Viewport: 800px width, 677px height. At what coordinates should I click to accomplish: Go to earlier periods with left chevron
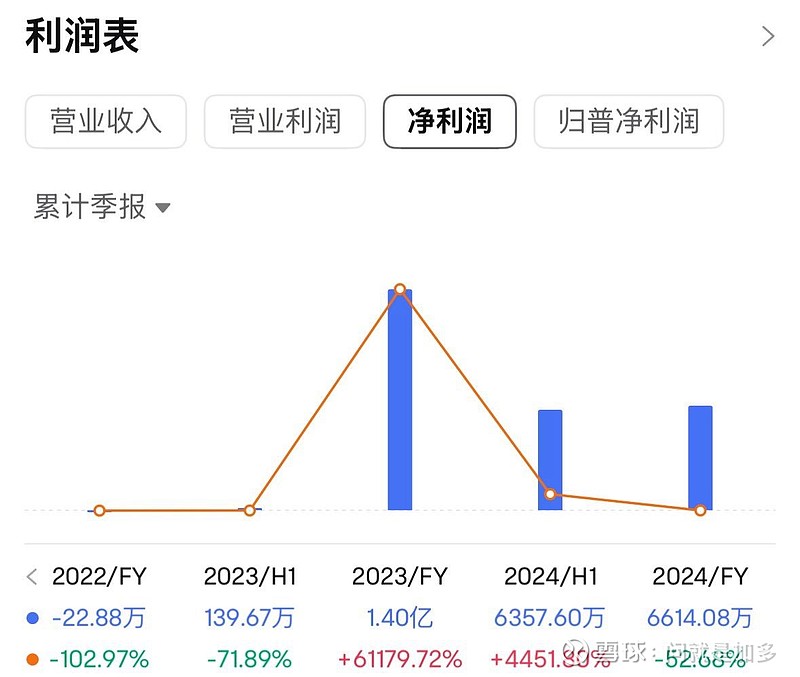tap(32, 577)
